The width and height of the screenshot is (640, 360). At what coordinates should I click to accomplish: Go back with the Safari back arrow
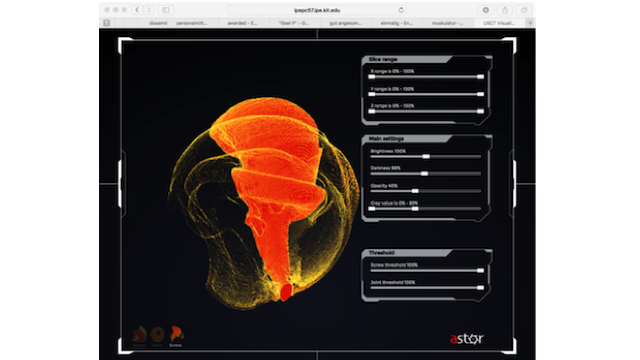[x=137, y=10]
